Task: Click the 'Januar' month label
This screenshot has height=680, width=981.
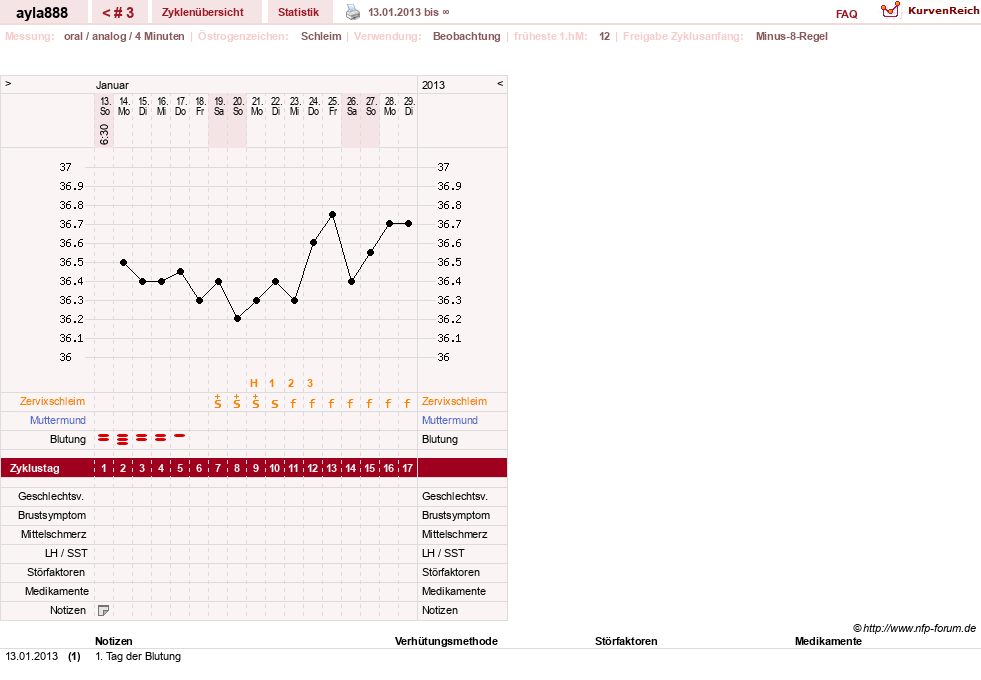Action: (112, 85)
